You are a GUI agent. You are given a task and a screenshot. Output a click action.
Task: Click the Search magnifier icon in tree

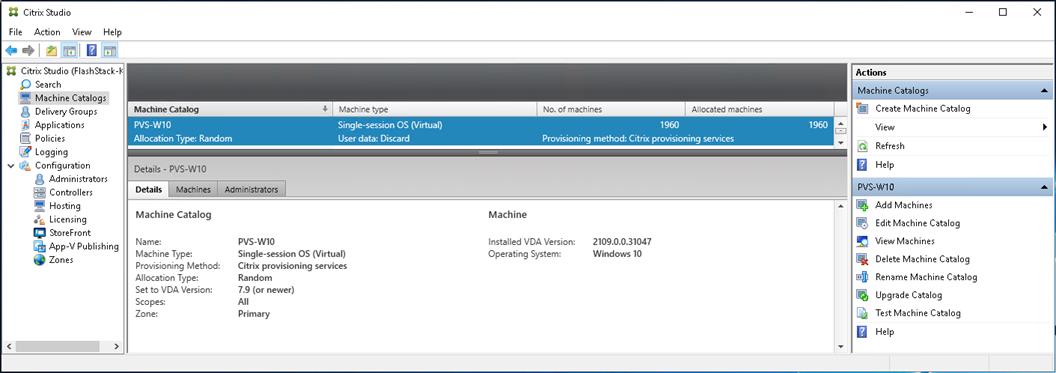tap(26, 84)
